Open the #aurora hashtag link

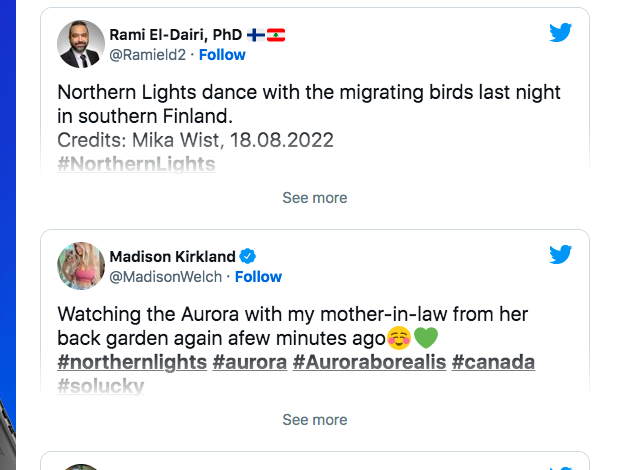(x=249, y=362)
